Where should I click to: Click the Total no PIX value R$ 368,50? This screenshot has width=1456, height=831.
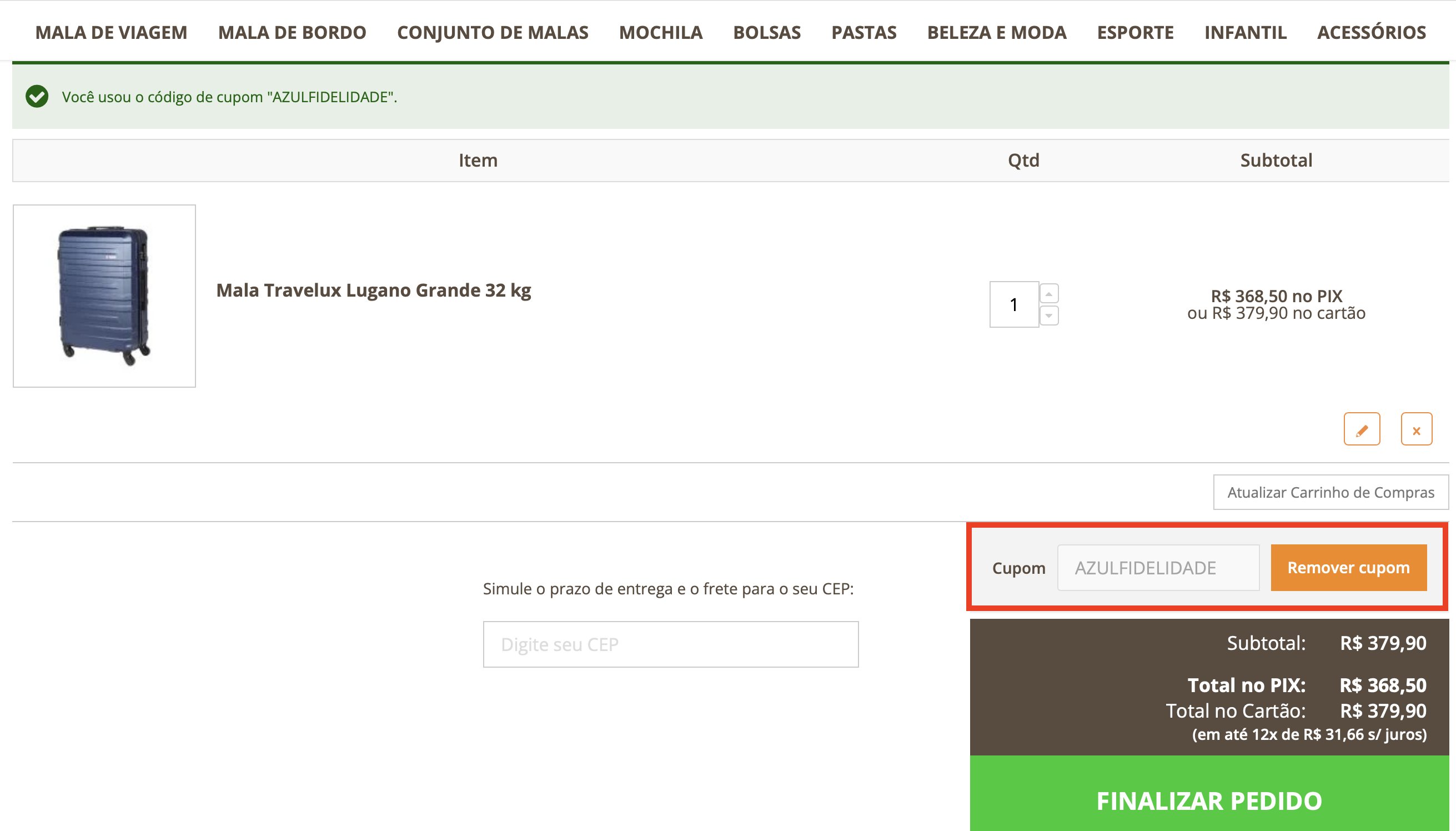click(x=1383, y=685)
